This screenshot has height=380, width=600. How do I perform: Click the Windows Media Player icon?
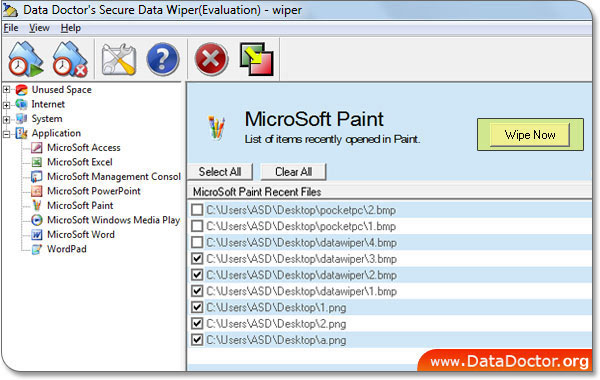[37, 220]
